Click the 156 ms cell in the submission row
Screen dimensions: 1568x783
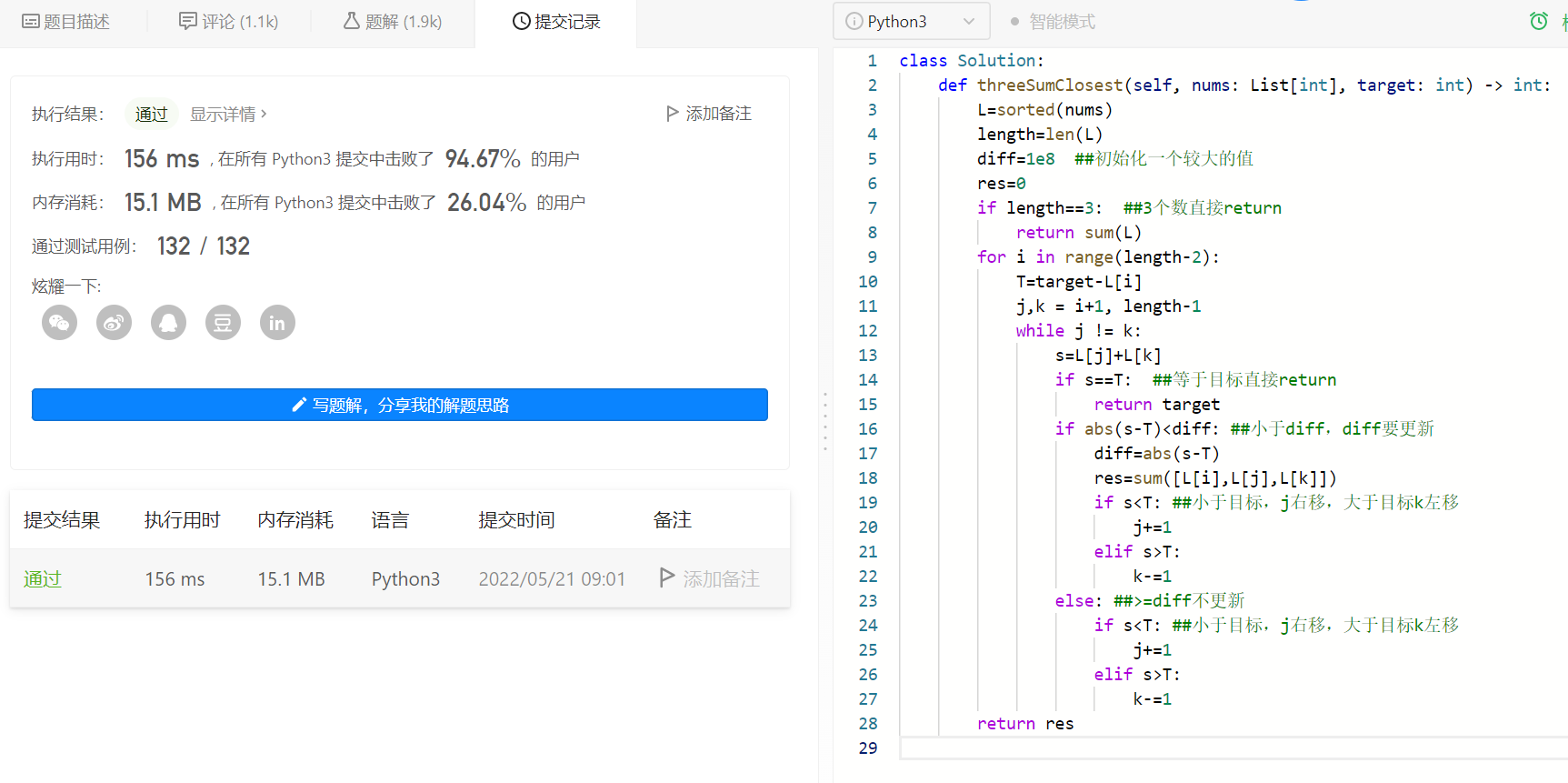click(175, 579)
